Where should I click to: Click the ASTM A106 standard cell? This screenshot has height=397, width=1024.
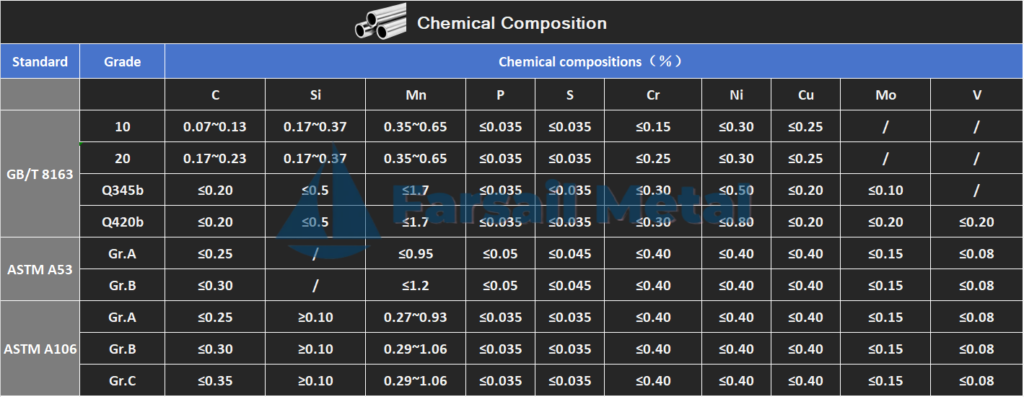(x=40, y=349)
